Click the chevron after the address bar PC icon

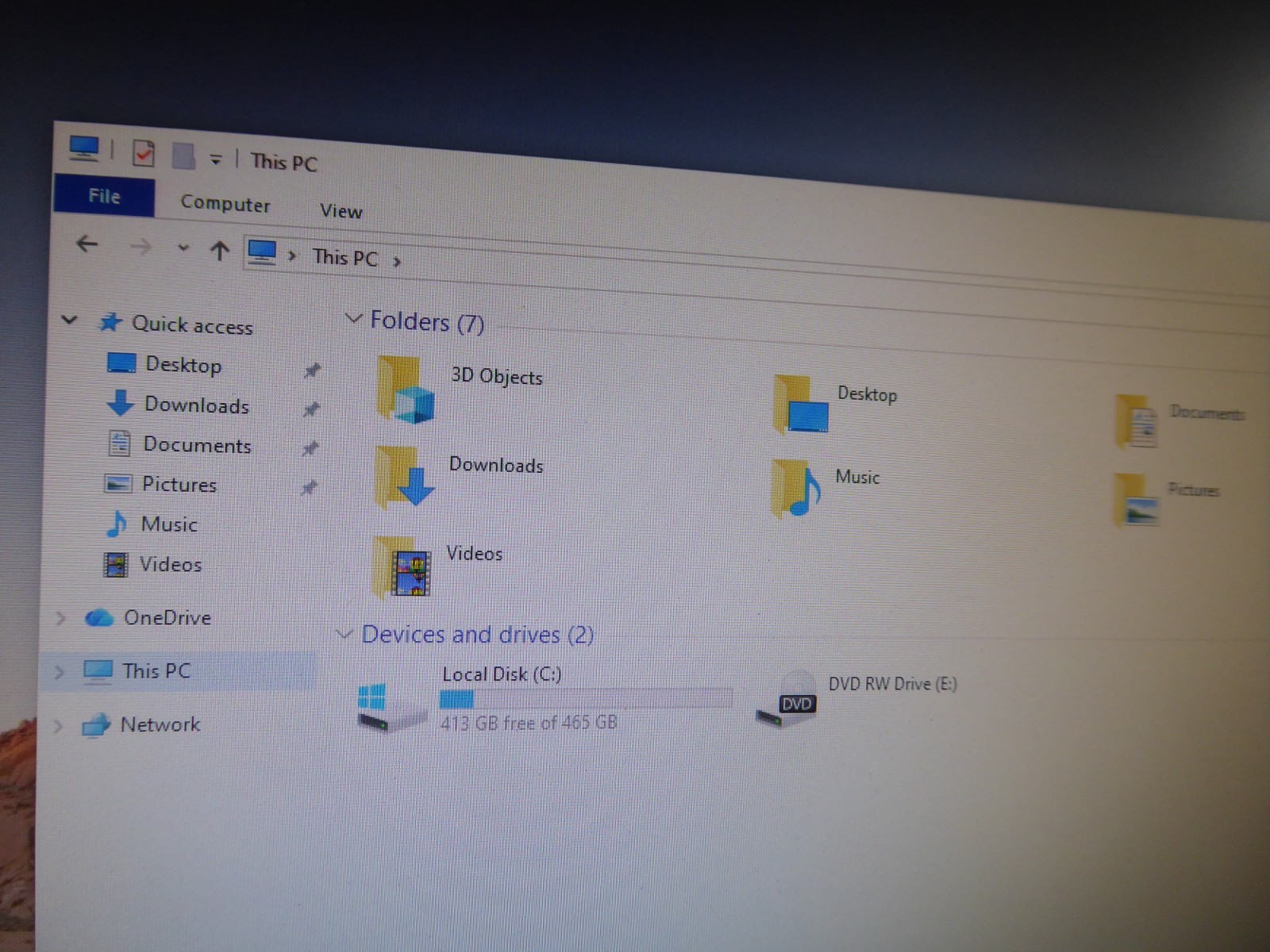292,256
